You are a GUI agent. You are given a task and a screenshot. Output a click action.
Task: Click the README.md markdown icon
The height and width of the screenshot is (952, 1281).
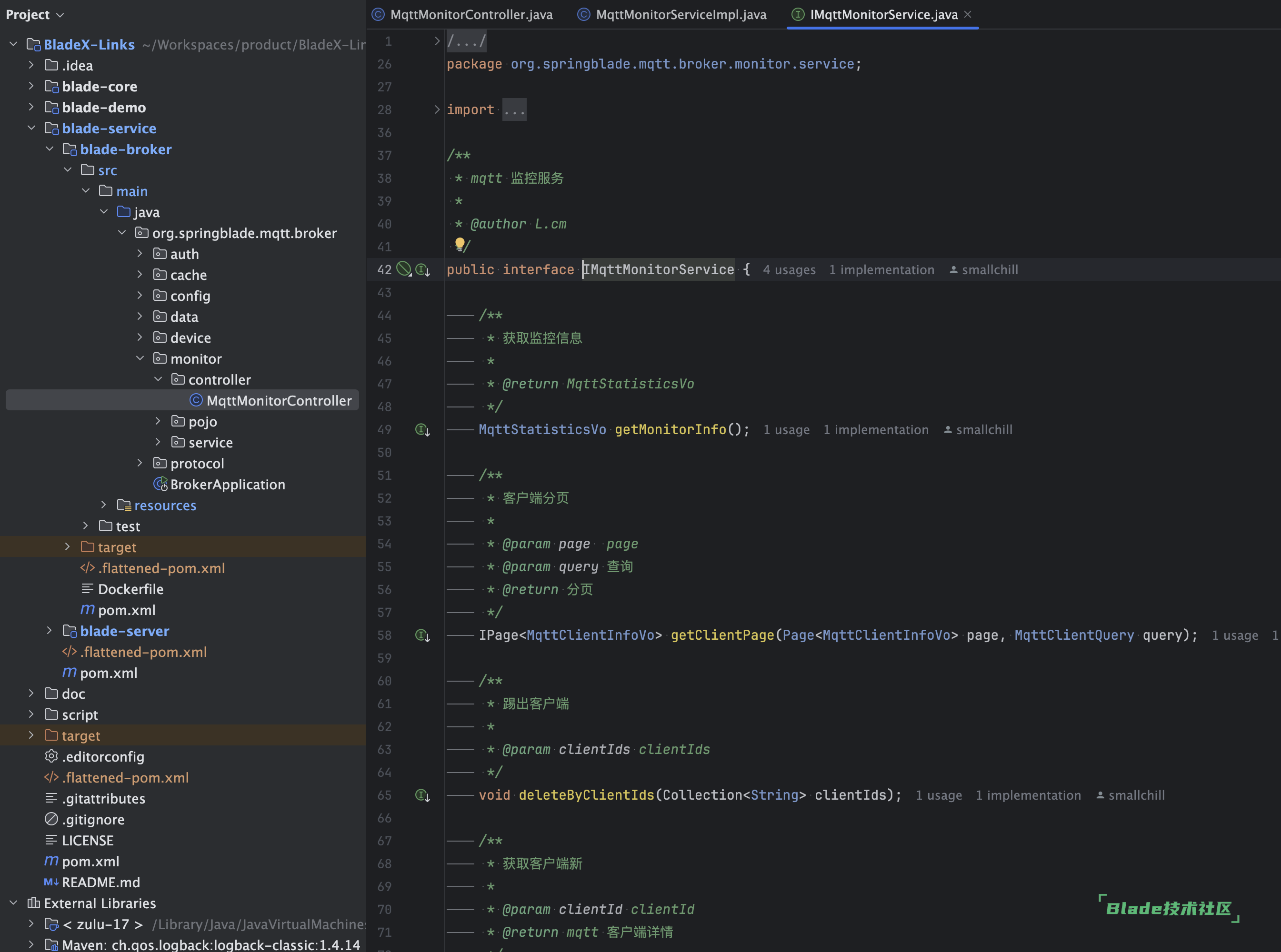pos(51,883)
